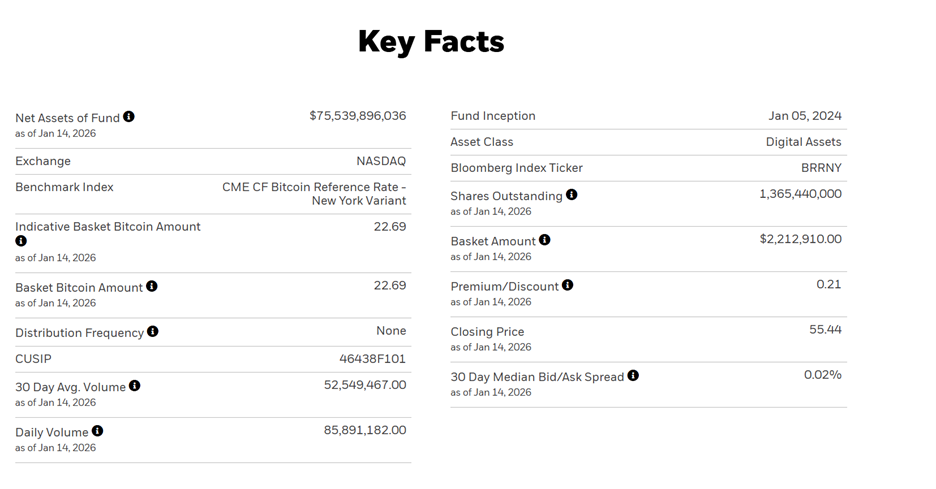This screenshot has height=489, width=936.
Task: Open 30 Day Median Bid/Ask Spread info icon
Action: point(633,376)
